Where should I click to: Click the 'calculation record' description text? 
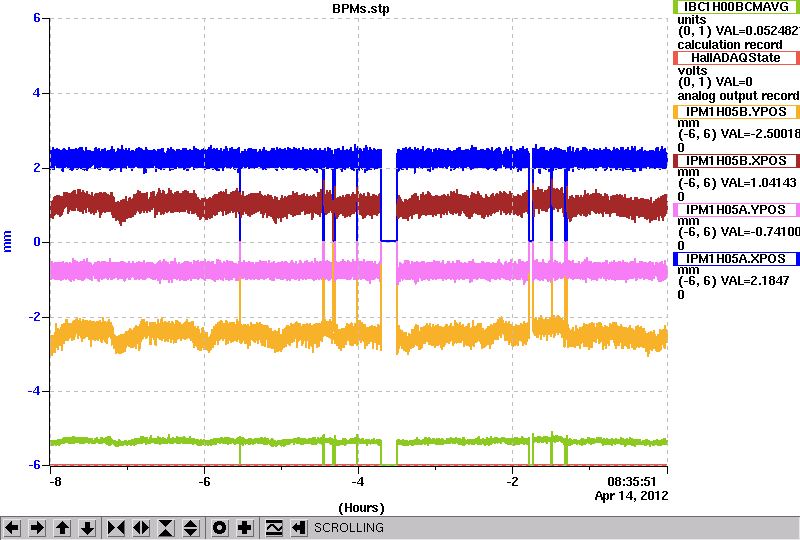(x=730, y=45)
